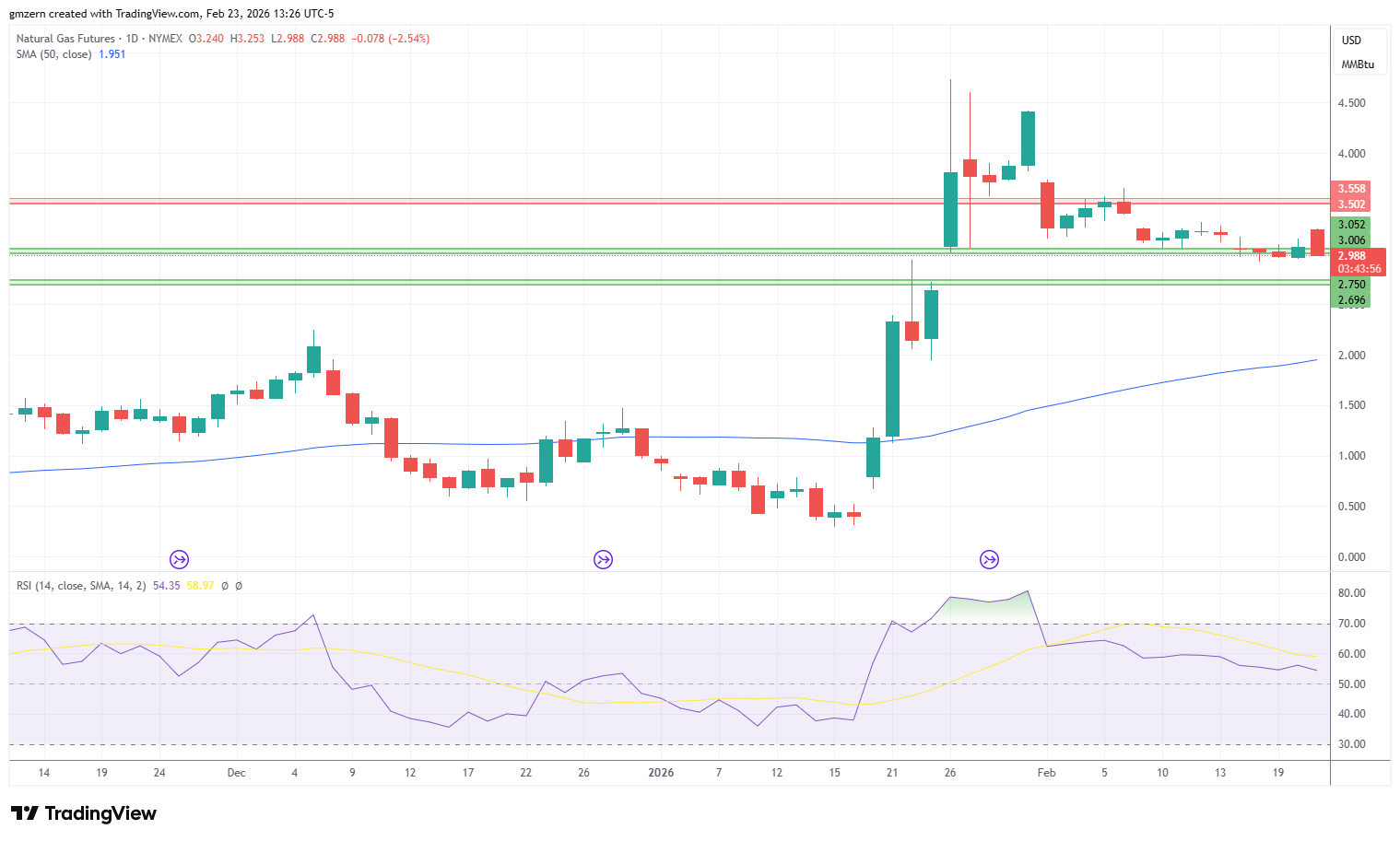
Task: Click the TradingView logo at bottom
Action: 84,813
